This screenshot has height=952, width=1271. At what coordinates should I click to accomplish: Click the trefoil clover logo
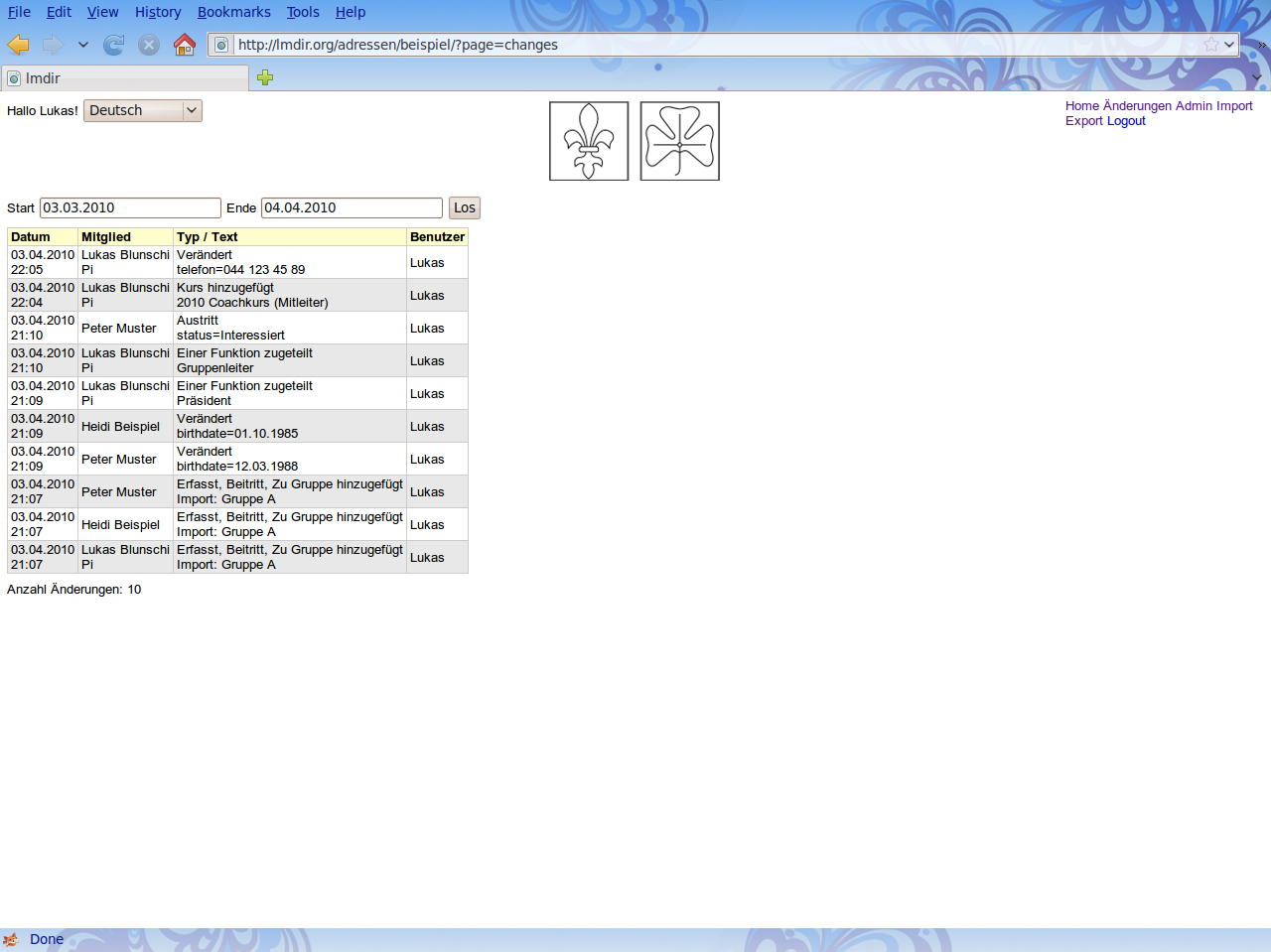pyautogui.click(x=680, y=141)
